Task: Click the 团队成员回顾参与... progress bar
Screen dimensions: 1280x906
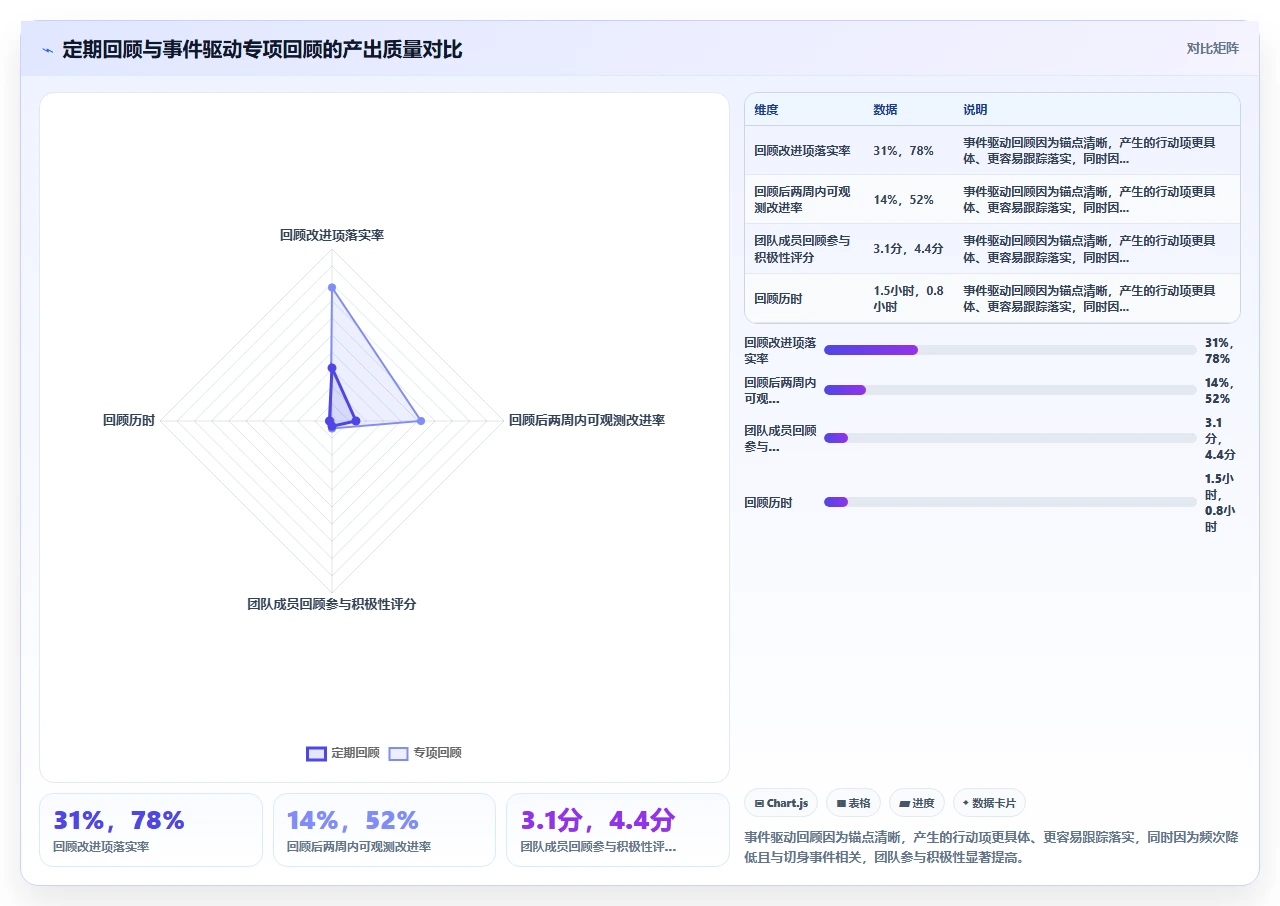Action: [1010, 438]
